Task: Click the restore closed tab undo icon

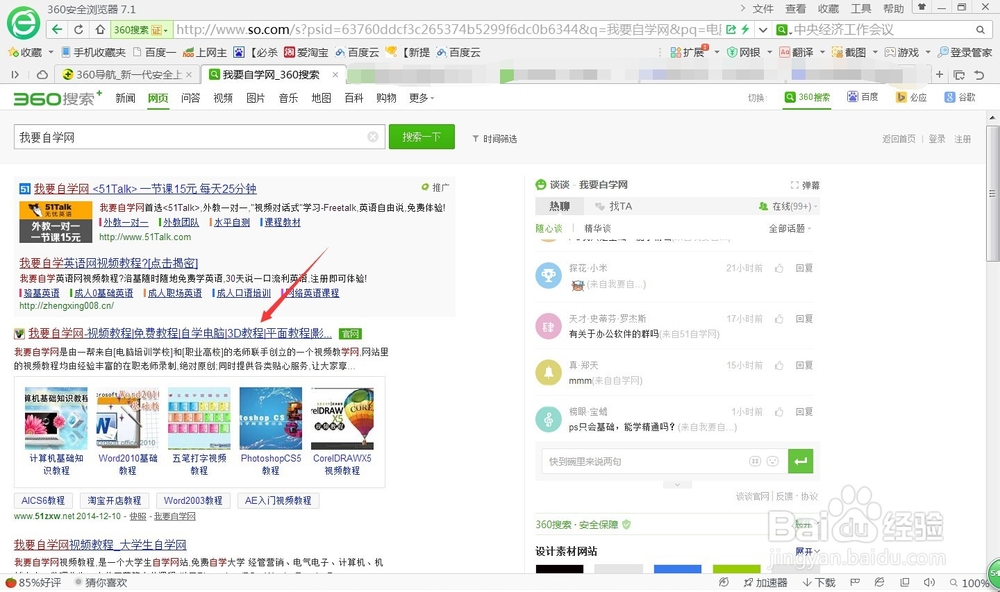Action: click(x=979, y=75)
